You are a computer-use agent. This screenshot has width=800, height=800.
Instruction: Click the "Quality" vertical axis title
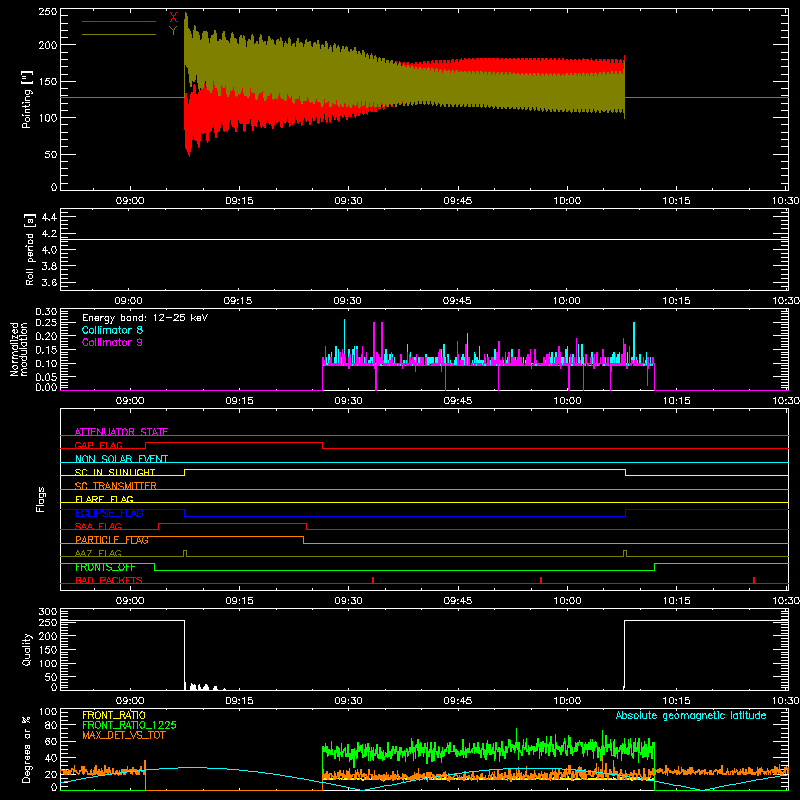tap(27, 649)
